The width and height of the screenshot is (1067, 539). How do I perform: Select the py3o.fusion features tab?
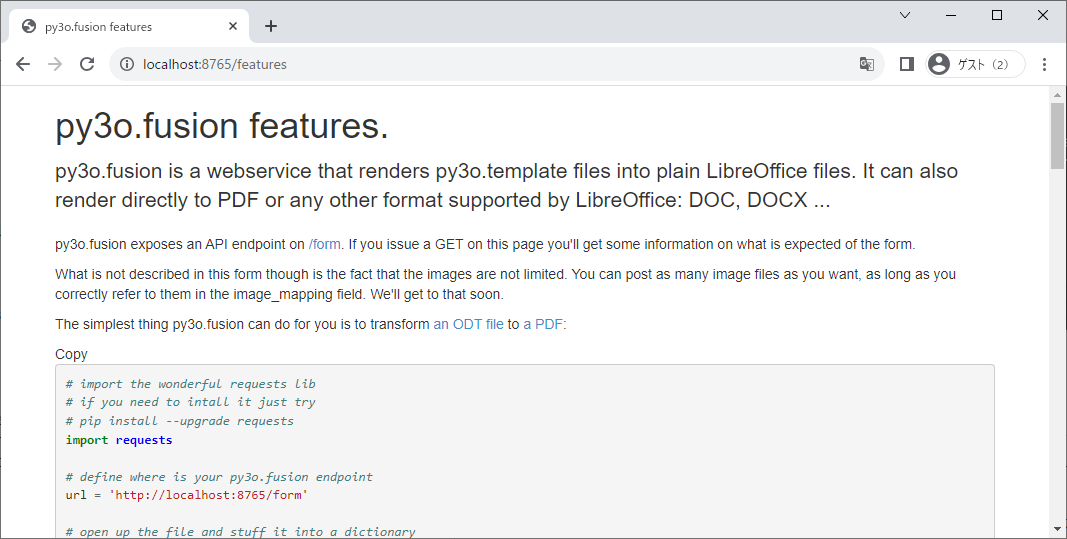point(130,27)
